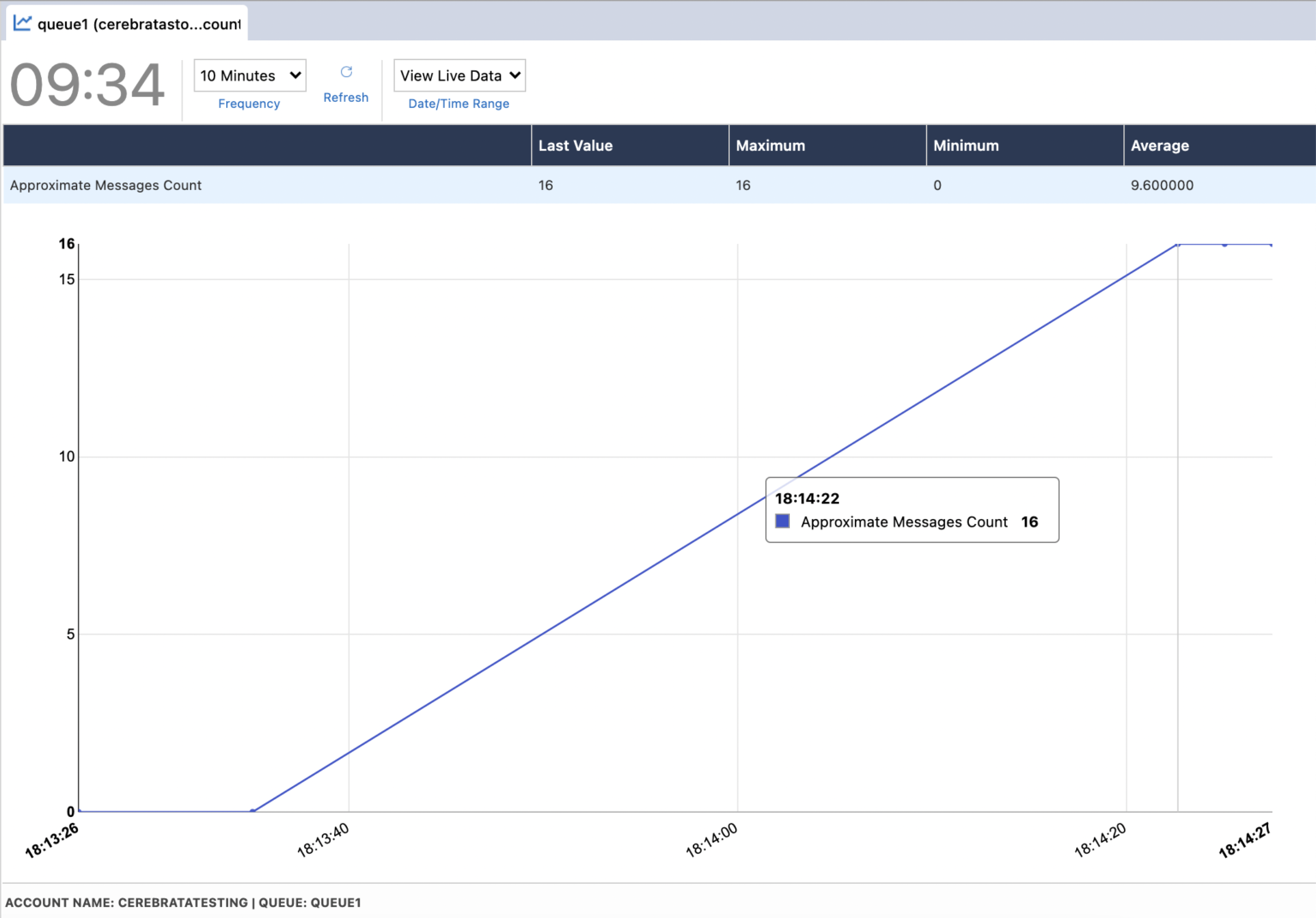Select the Approximate Messages Count row

pyautogui.click(x=105, y=185)
